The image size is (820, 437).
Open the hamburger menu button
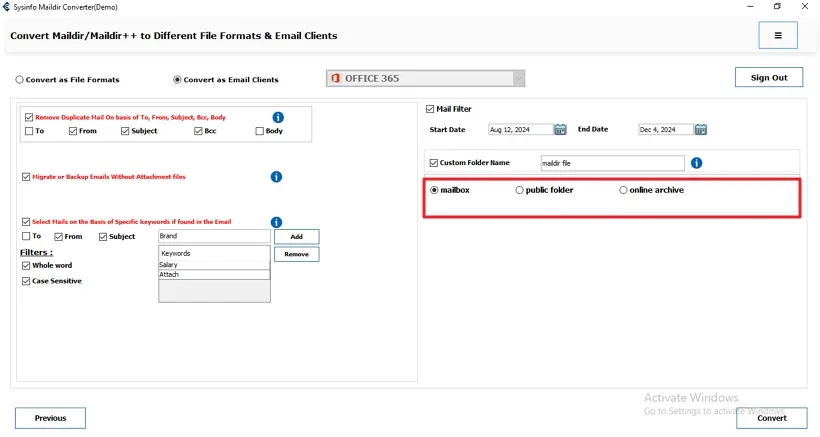(x=778, y=35)
